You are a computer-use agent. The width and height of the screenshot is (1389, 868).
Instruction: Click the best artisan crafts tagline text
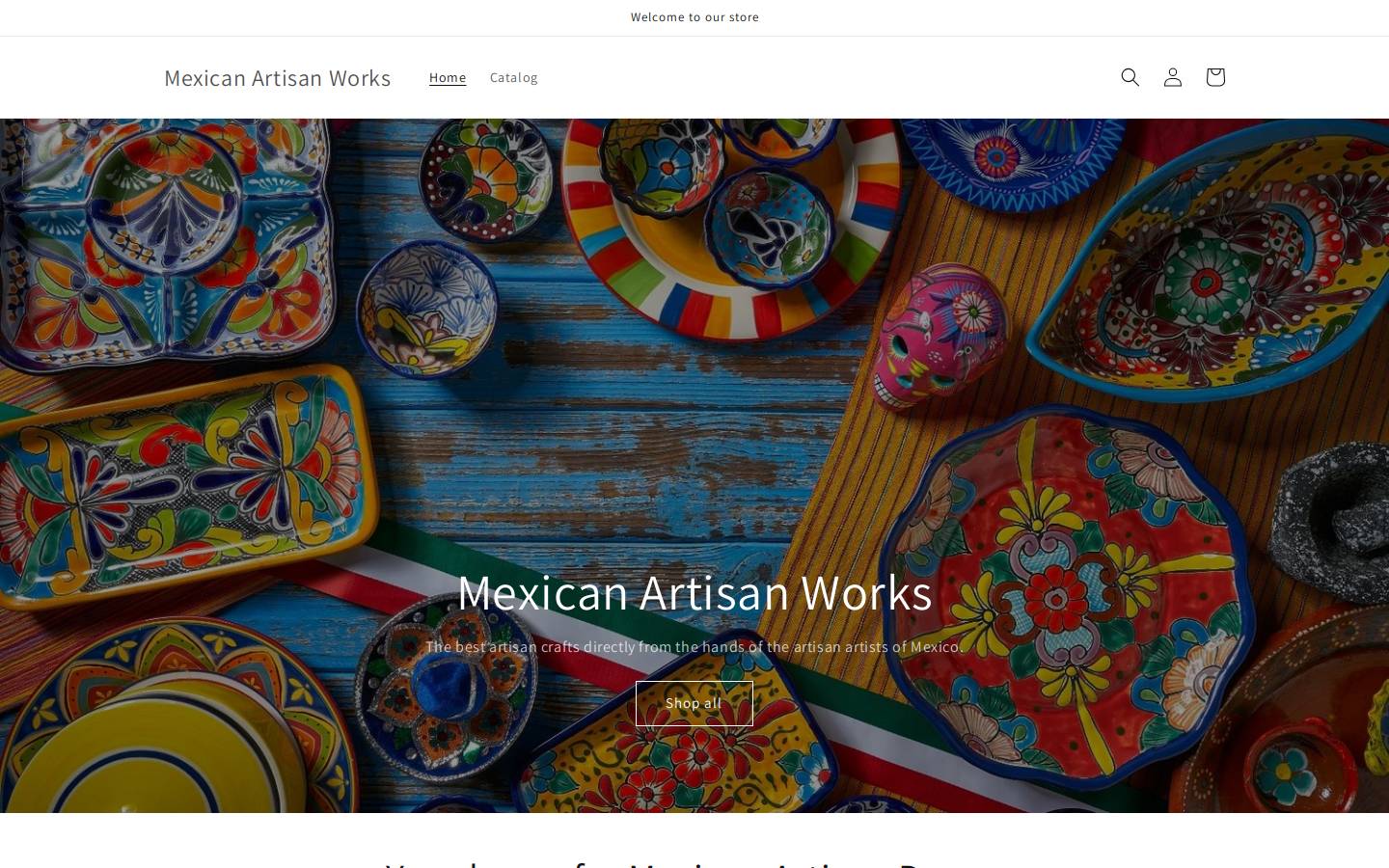coord(694,646)
